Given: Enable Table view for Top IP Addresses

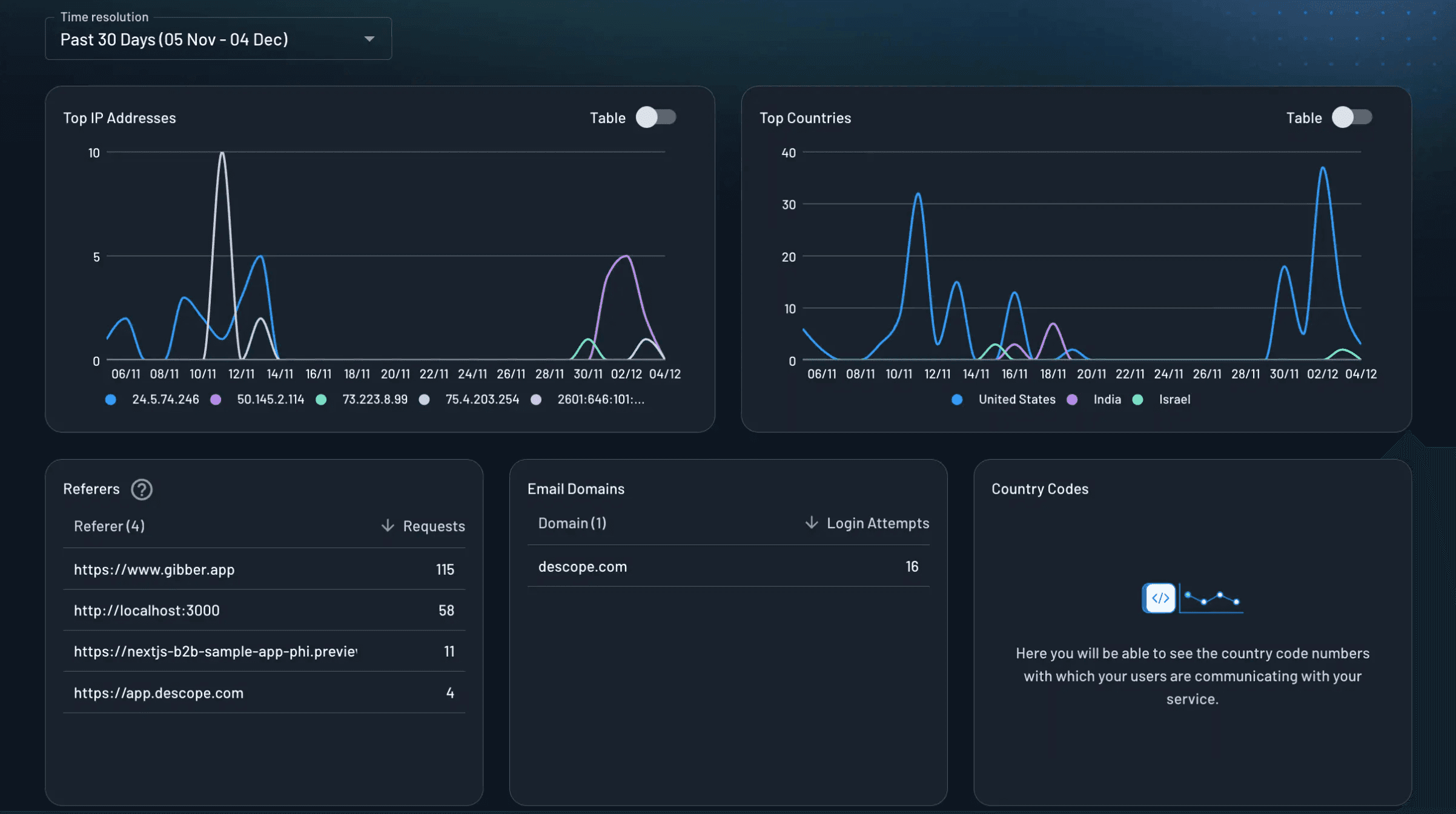Looking at the screenshot, I should coord(657,117).
